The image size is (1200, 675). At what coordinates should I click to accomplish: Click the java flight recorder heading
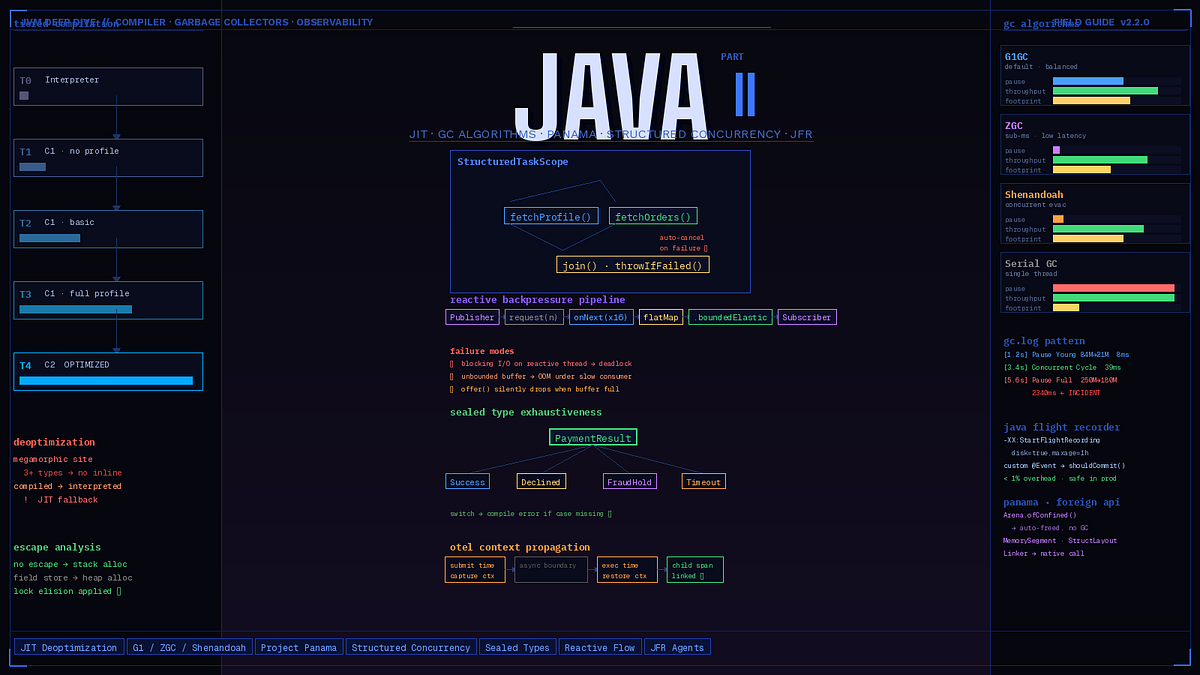(x=1062, y=427)
